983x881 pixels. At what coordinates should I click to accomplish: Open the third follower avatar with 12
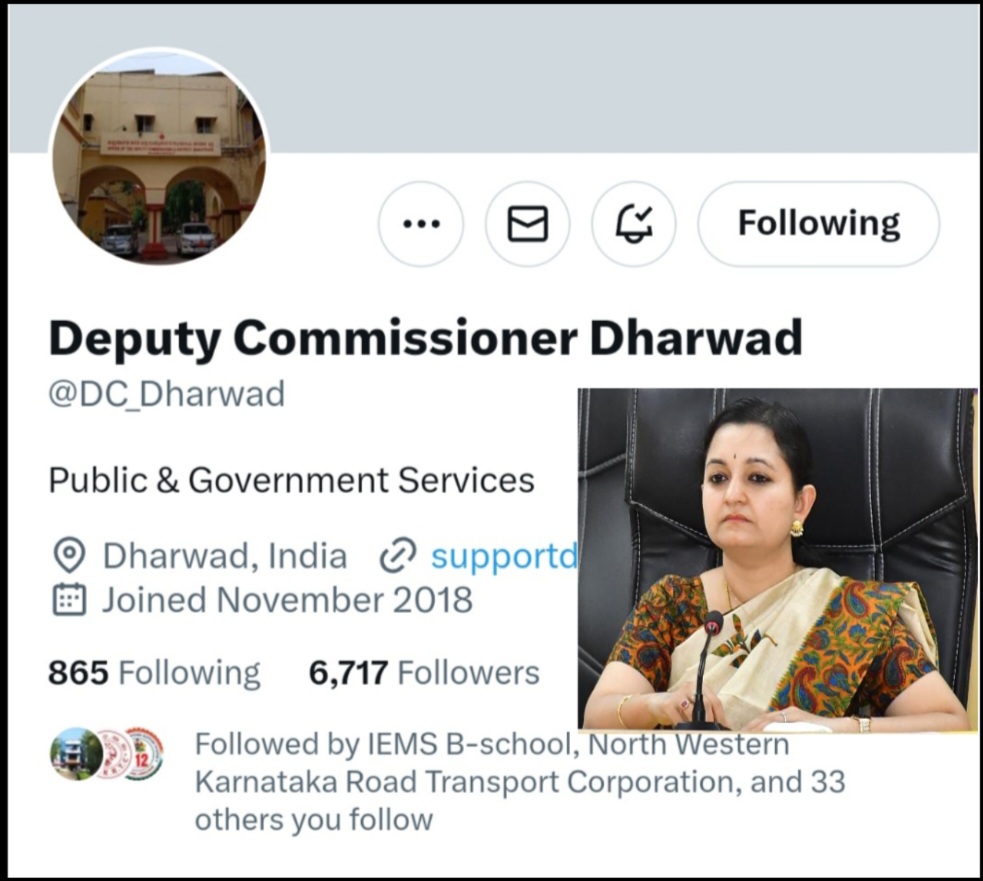tap(144, 754)
